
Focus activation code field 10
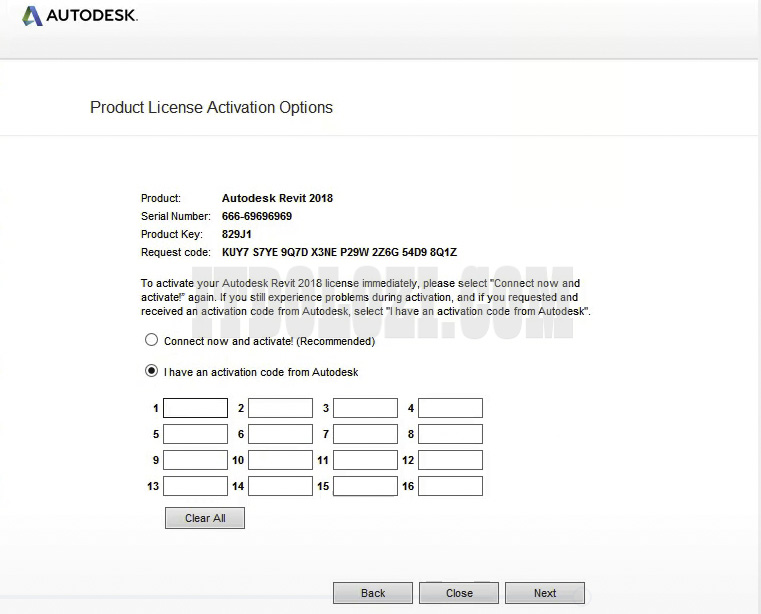[x=280, y=460]
